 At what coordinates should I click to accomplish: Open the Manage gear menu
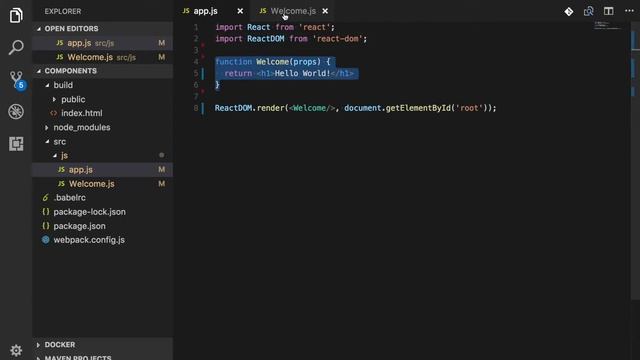pos(16,350)
